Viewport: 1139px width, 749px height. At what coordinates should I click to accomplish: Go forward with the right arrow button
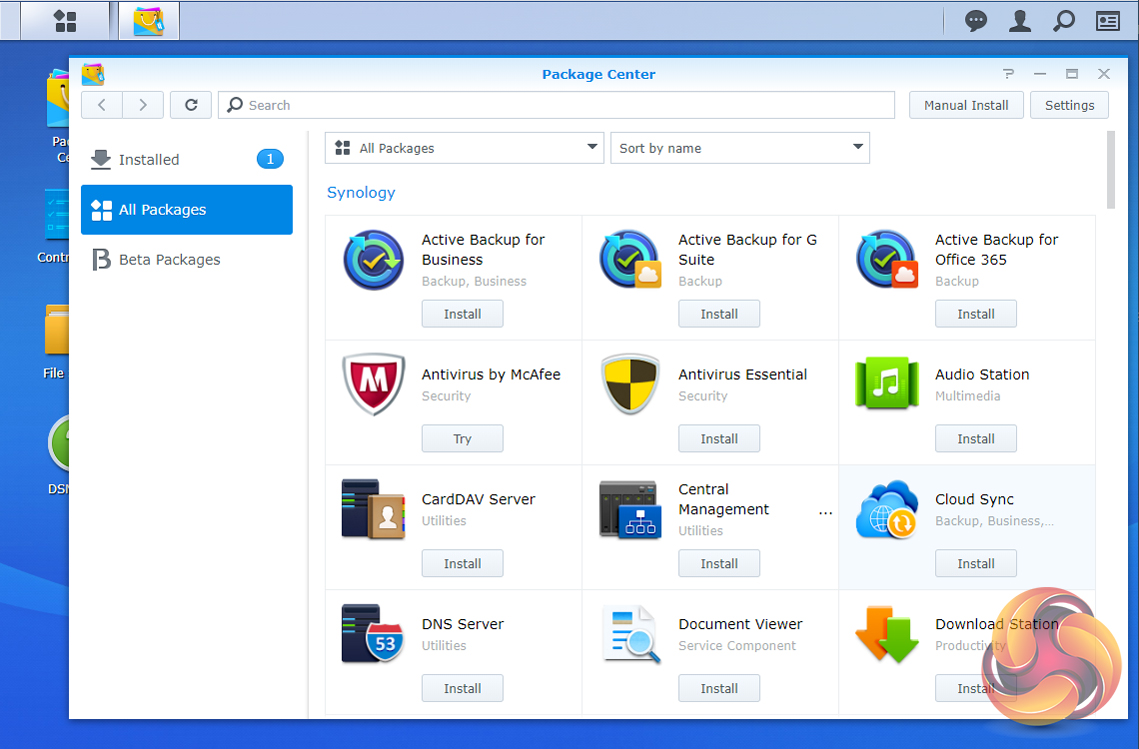143,105
